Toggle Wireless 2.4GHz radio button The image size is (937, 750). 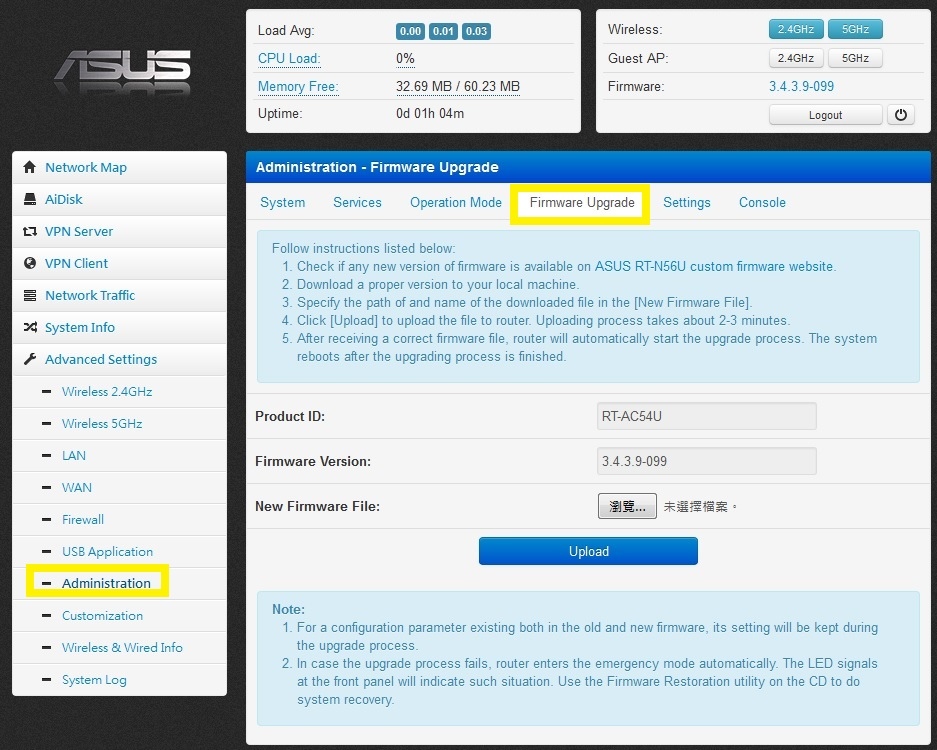tap(796, 29)
